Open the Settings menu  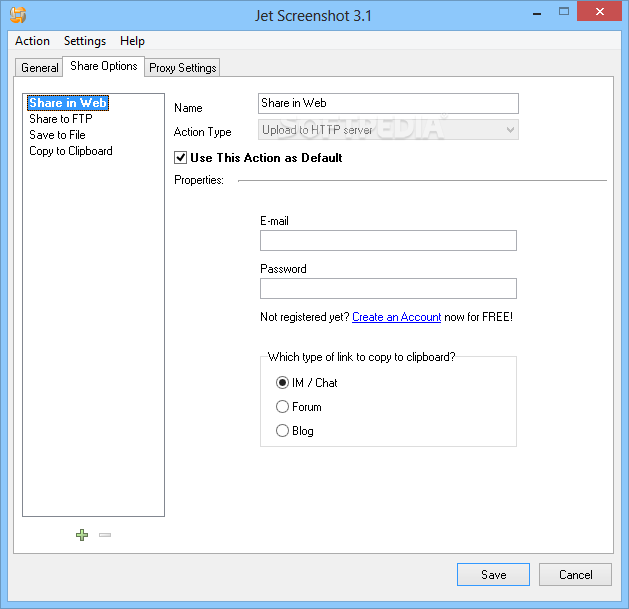click(85, 41)
